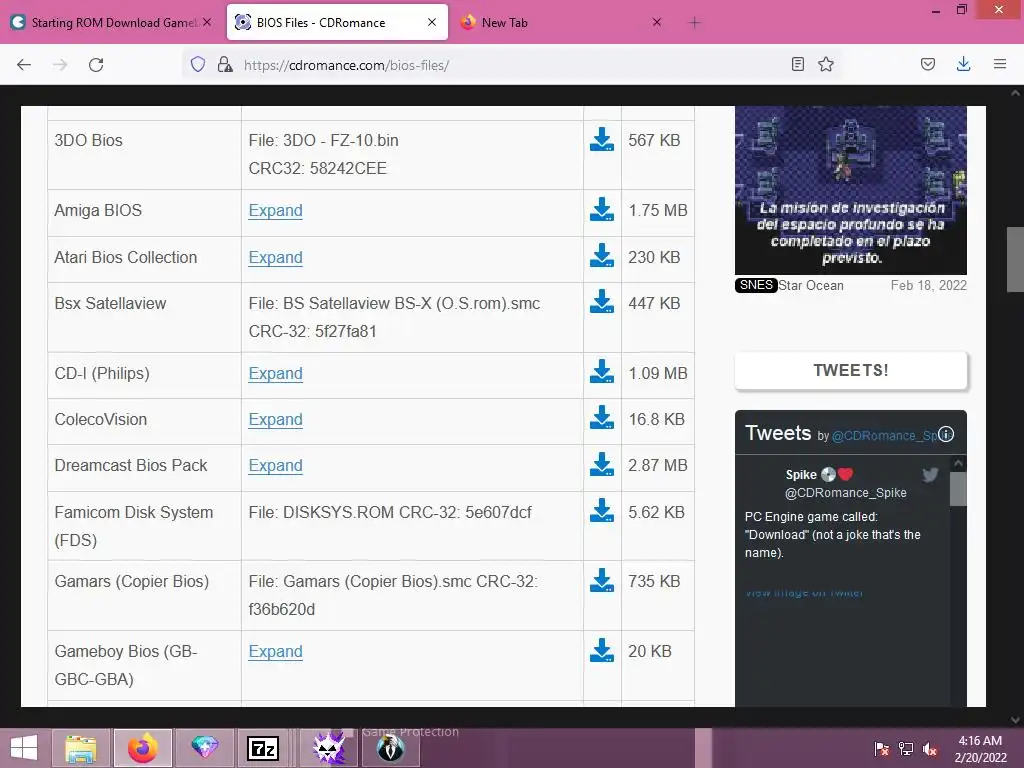Click the page vertical scrollbar thumb
This screenshot has width=1024, height=768.
click(1016, 259)
